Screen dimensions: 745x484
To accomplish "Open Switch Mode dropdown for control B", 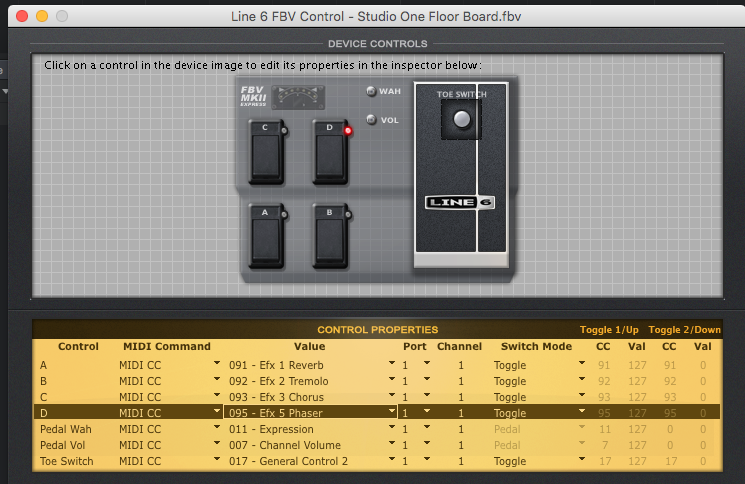I will tap(582, 379).
